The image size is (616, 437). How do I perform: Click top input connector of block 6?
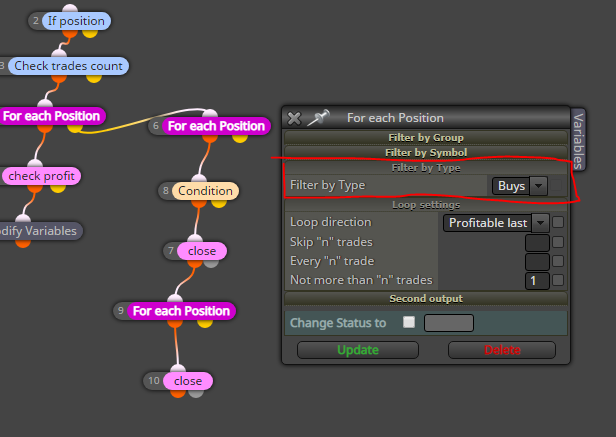[210, 114]
